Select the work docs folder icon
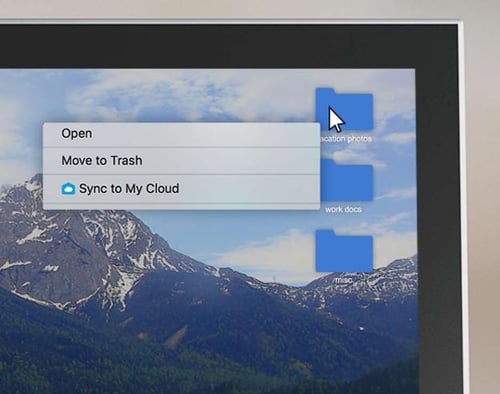The width and height of the screenshot is (500, 394). 346,180
